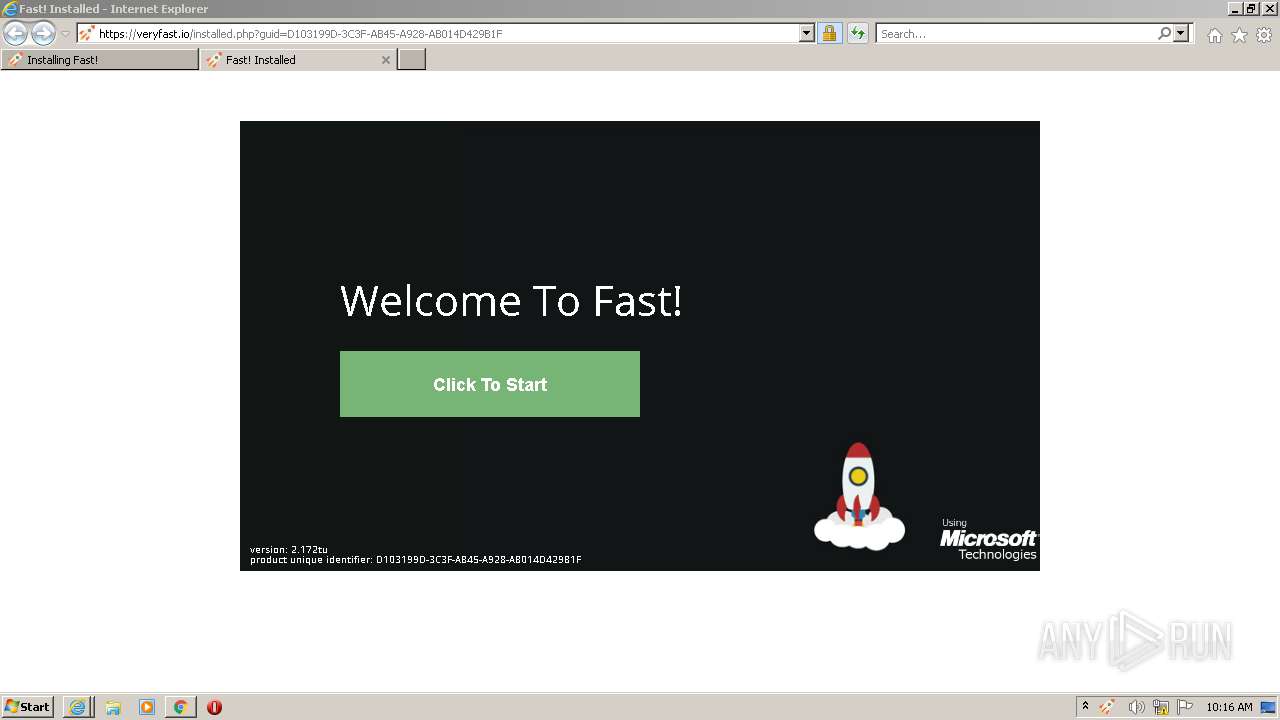
Task: Restore down the Internet Explorer window
Action: click(x=1251, y=9)
